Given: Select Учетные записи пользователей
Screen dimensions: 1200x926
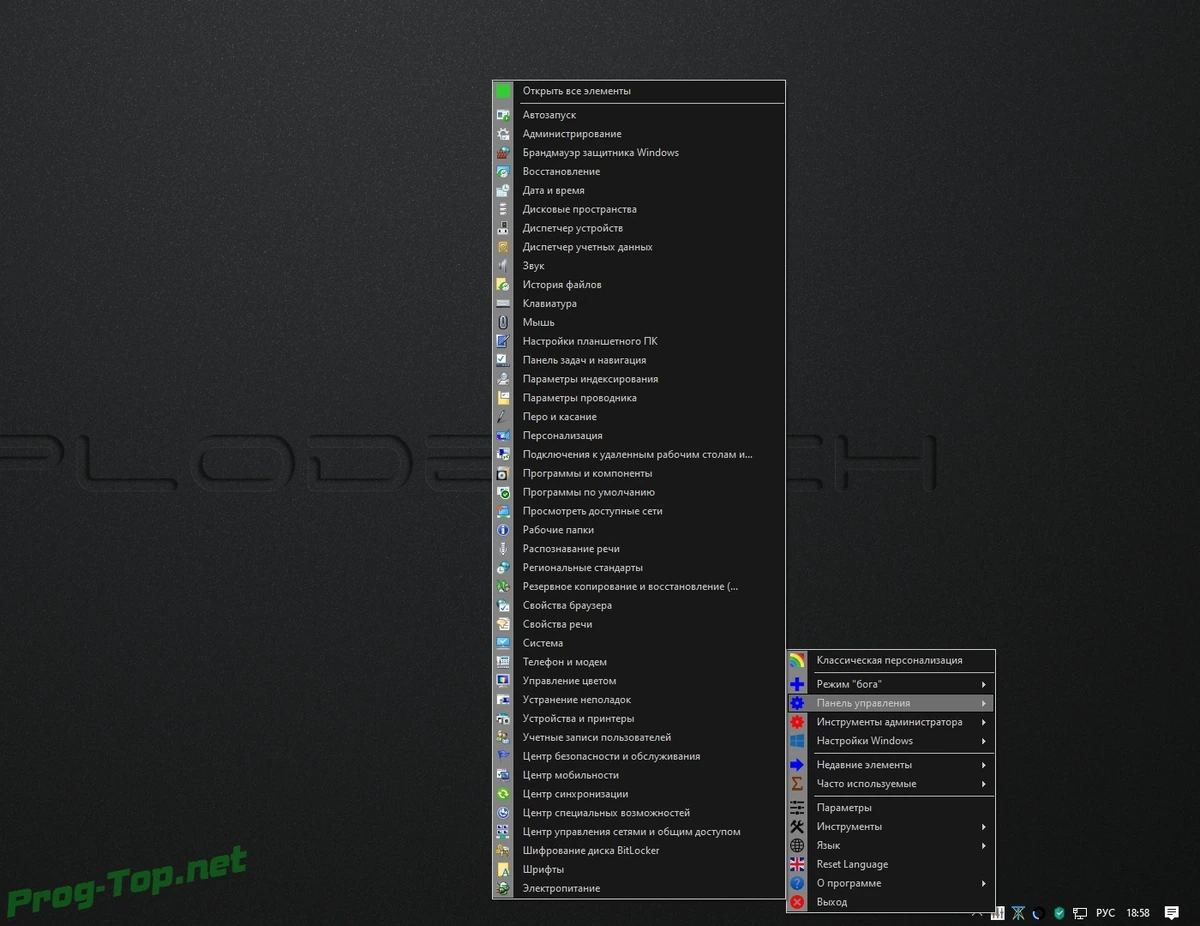Looking at the screenshot, I should [x=639, y=738].
